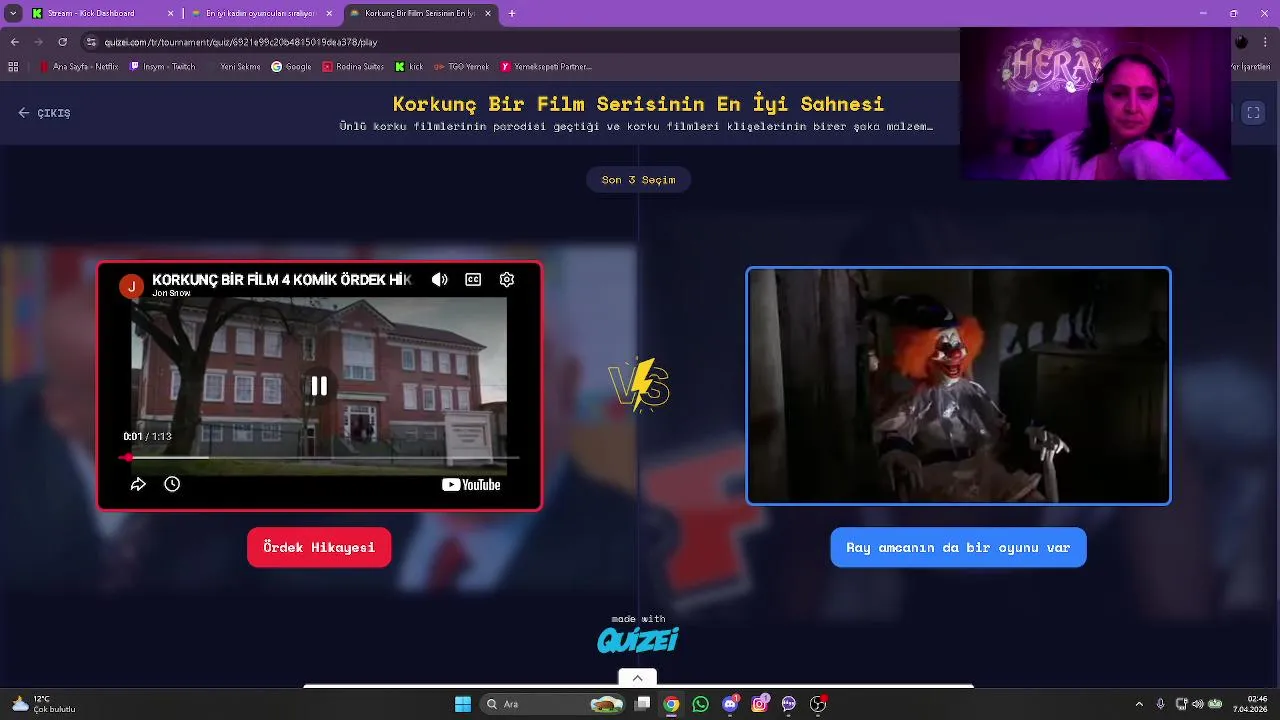The image size is (1280, 720).
Task: Click the Son 3 Seçim badge
Action: pyautogui.click(x=638, y=180)
